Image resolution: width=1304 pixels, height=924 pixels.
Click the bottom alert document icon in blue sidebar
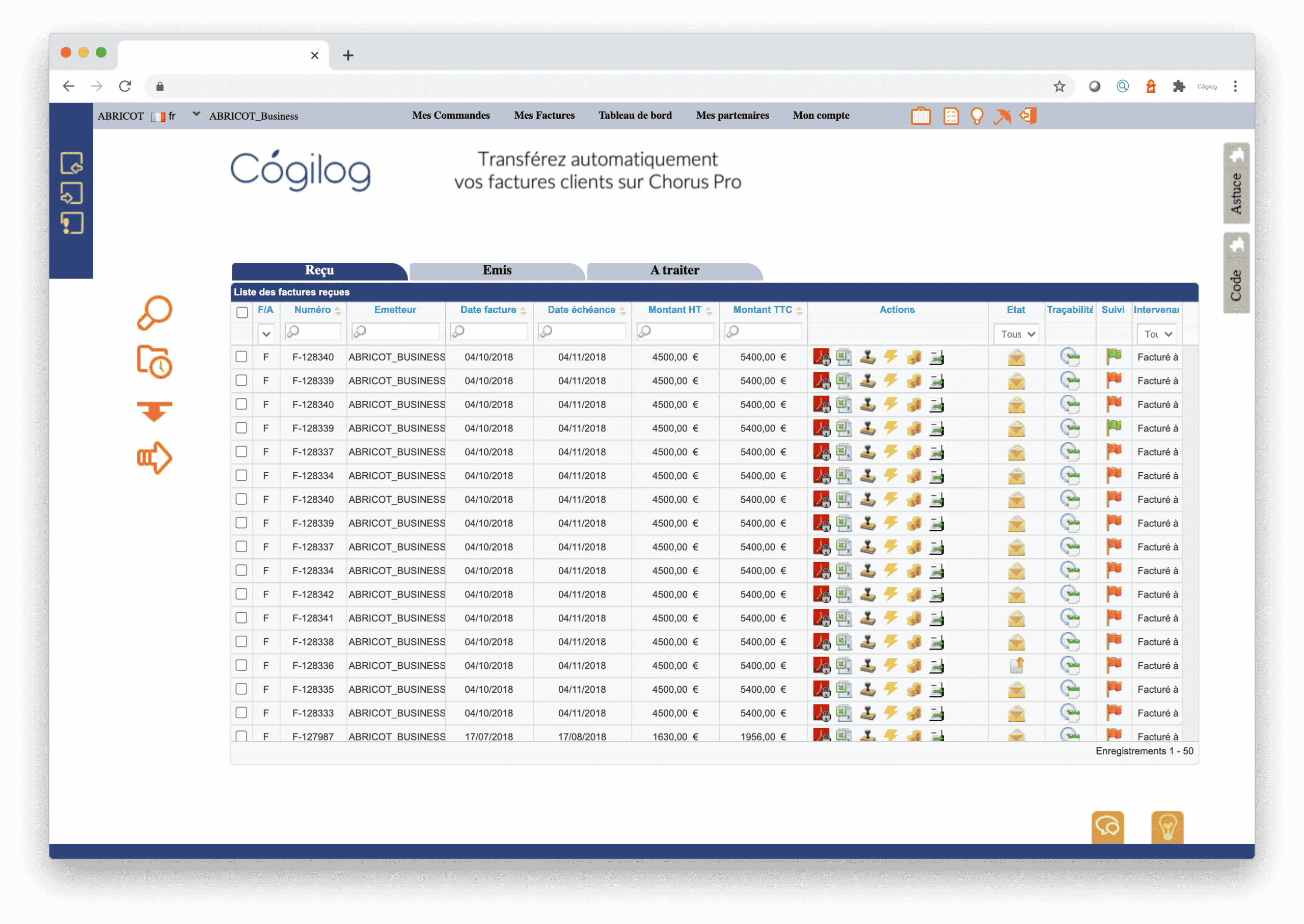(72, 224)
